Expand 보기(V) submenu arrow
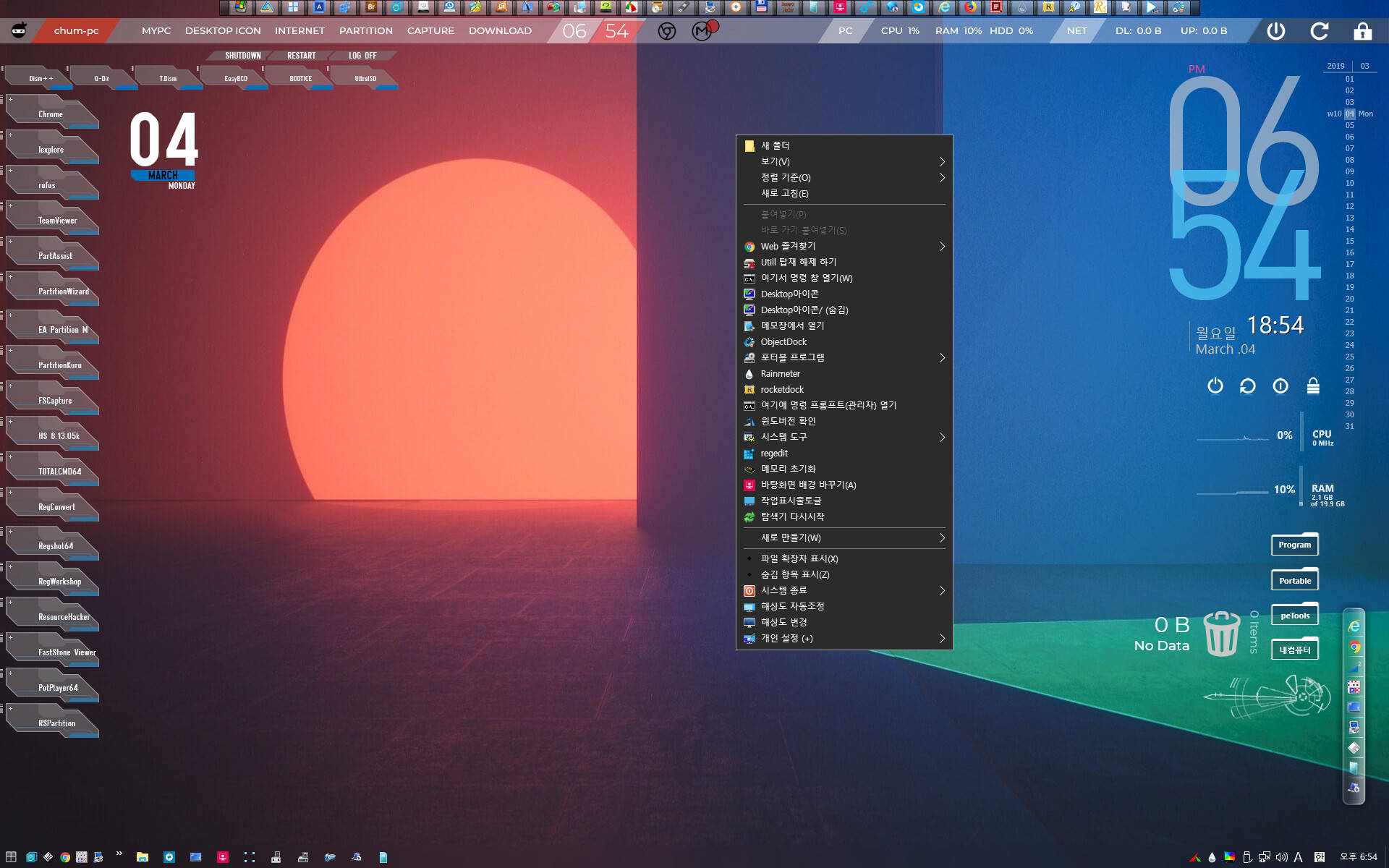Viewport: 1389px width, 868px height. pos(941,161)
